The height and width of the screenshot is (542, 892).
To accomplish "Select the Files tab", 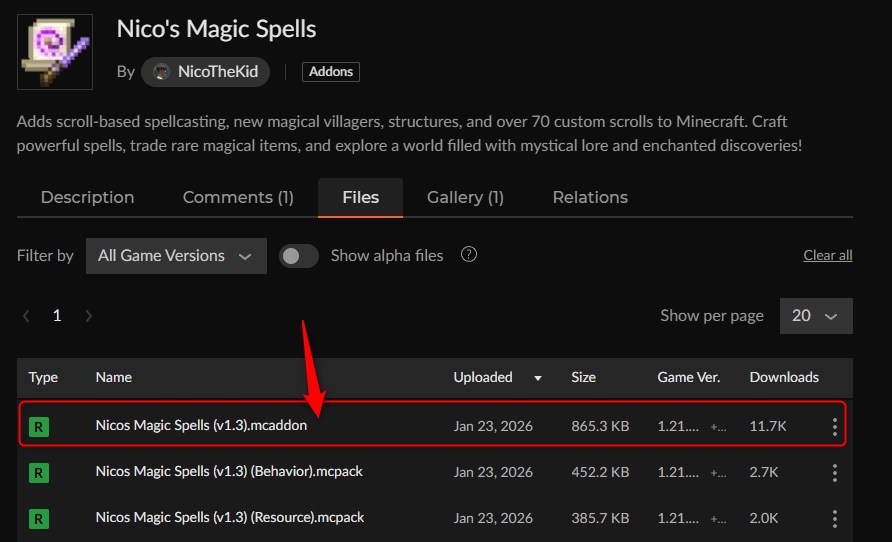I will 361,197.
